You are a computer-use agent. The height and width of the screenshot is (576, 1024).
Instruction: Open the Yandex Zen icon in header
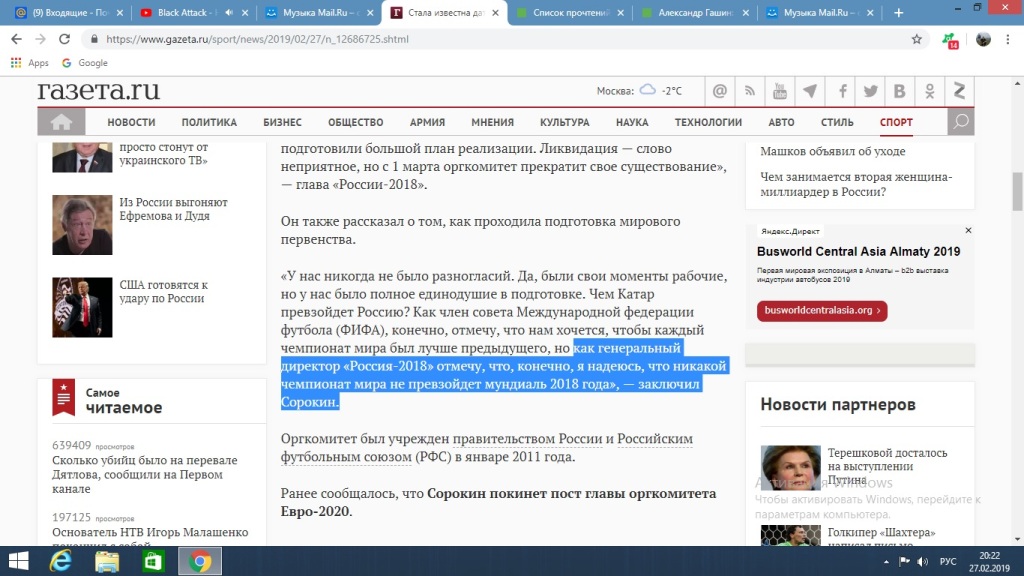coord(959,91)
